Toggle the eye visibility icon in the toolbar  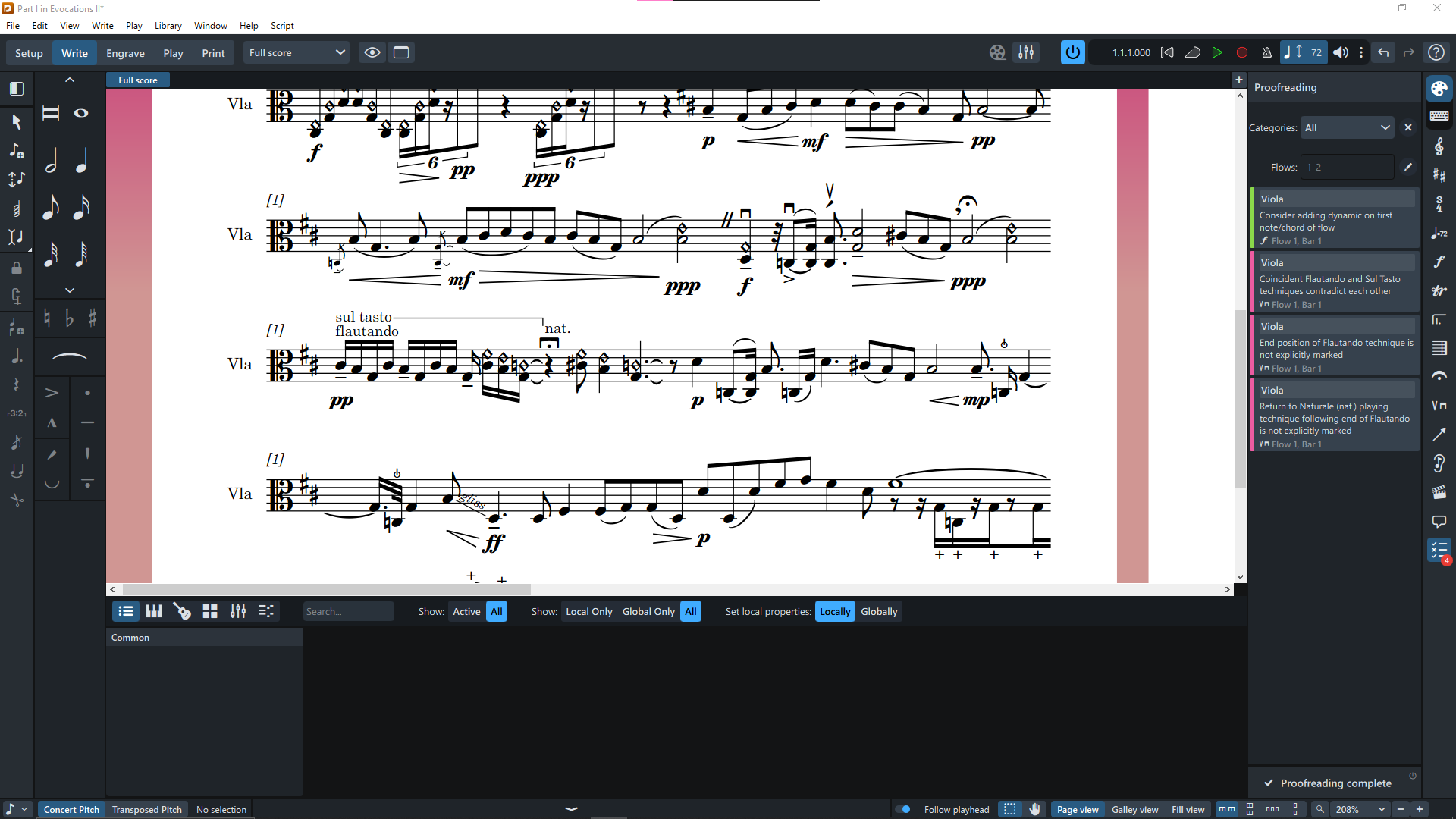(372, 52)
